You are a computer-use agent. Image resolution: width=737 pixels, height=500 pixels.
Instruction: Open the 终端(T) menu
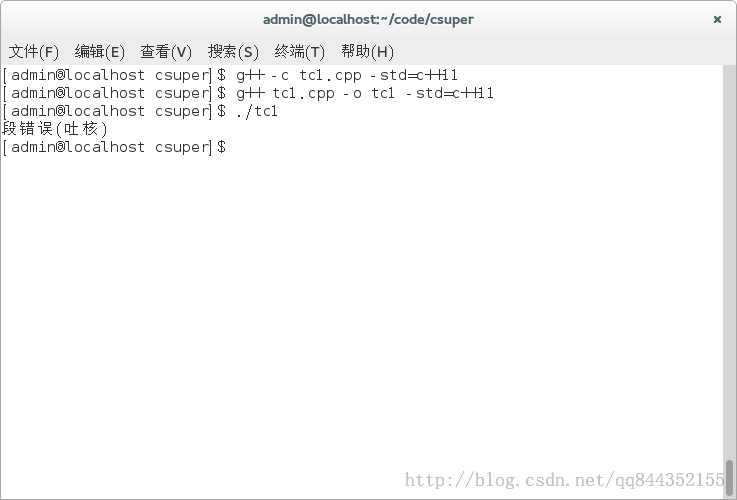pyautogui.click(x=300, y=51)
